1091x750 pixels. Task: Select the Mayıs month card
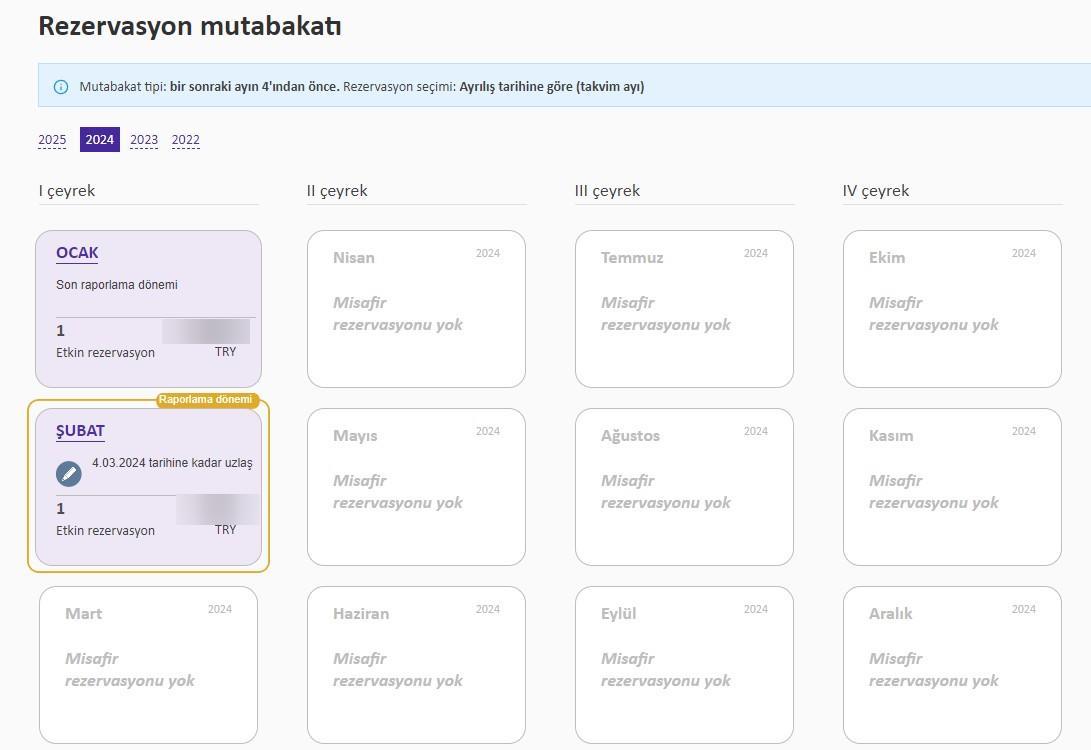pos(416,487)
